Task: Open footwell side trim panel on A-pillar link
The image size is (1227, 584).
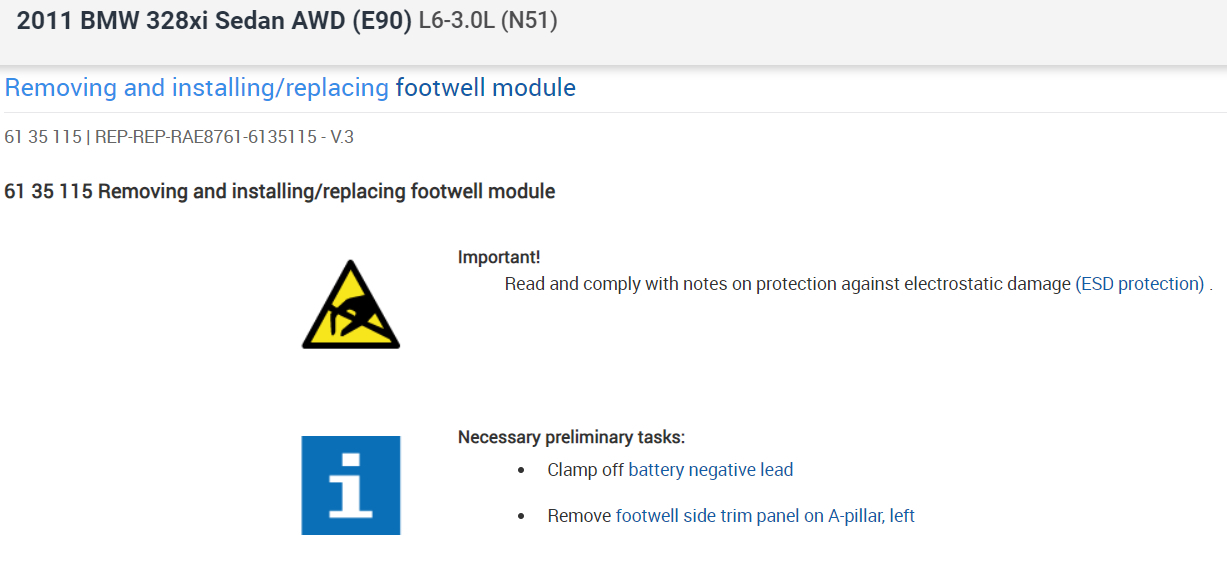Action: click(765, 516)
